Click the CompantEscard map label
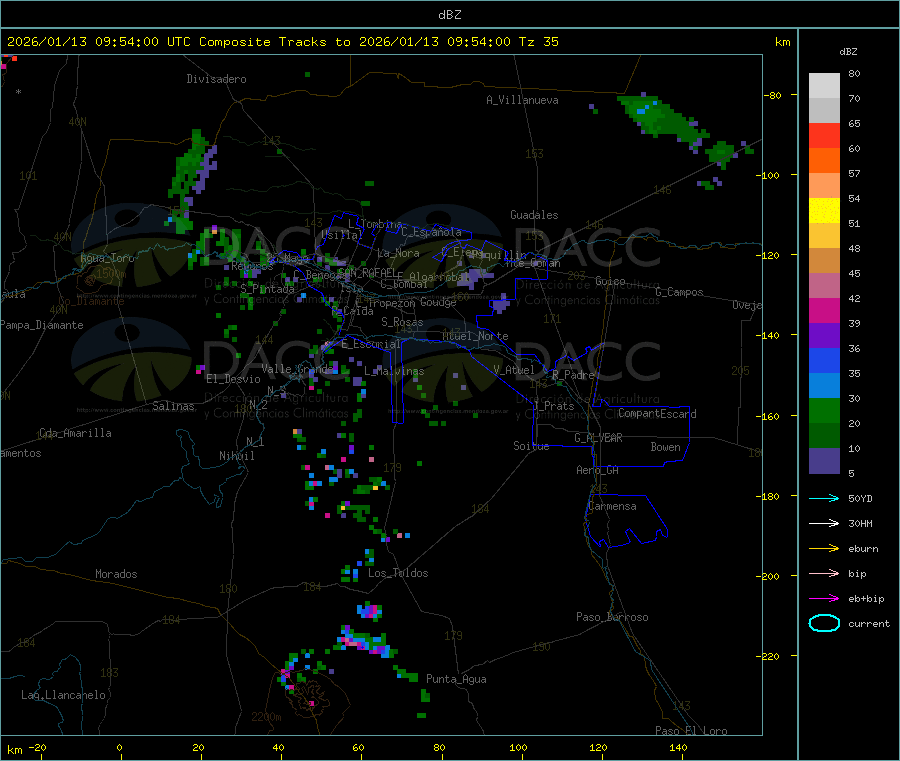Screen dimensions: 900x761 coord(657,414)
